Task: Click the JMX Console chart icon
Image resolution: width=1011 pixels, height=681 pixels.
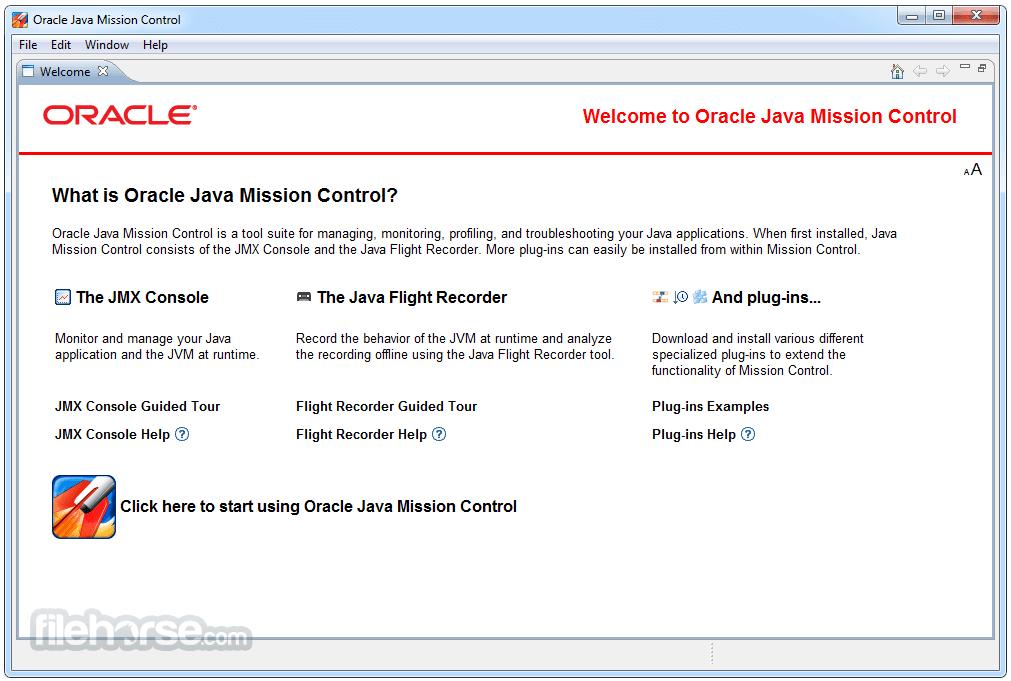Action: (62, 296)
